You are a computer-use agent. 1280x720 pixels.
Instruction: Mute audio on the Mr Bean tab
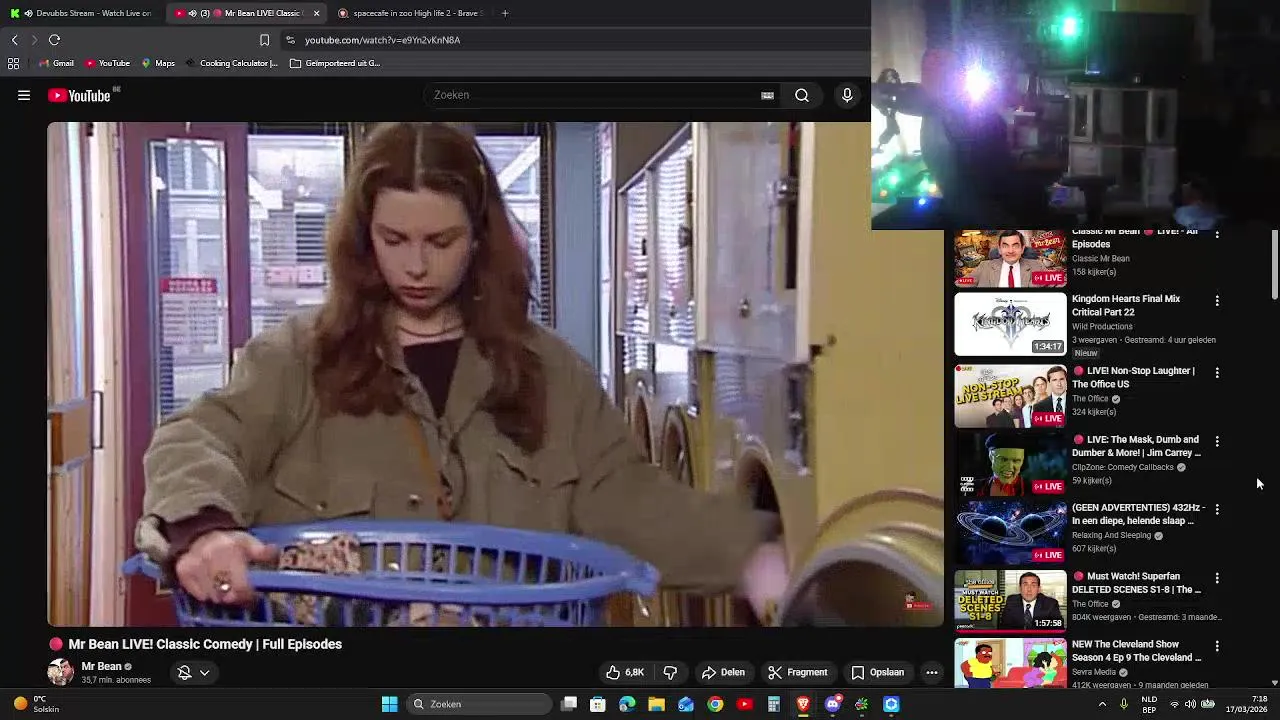(193, 13)
